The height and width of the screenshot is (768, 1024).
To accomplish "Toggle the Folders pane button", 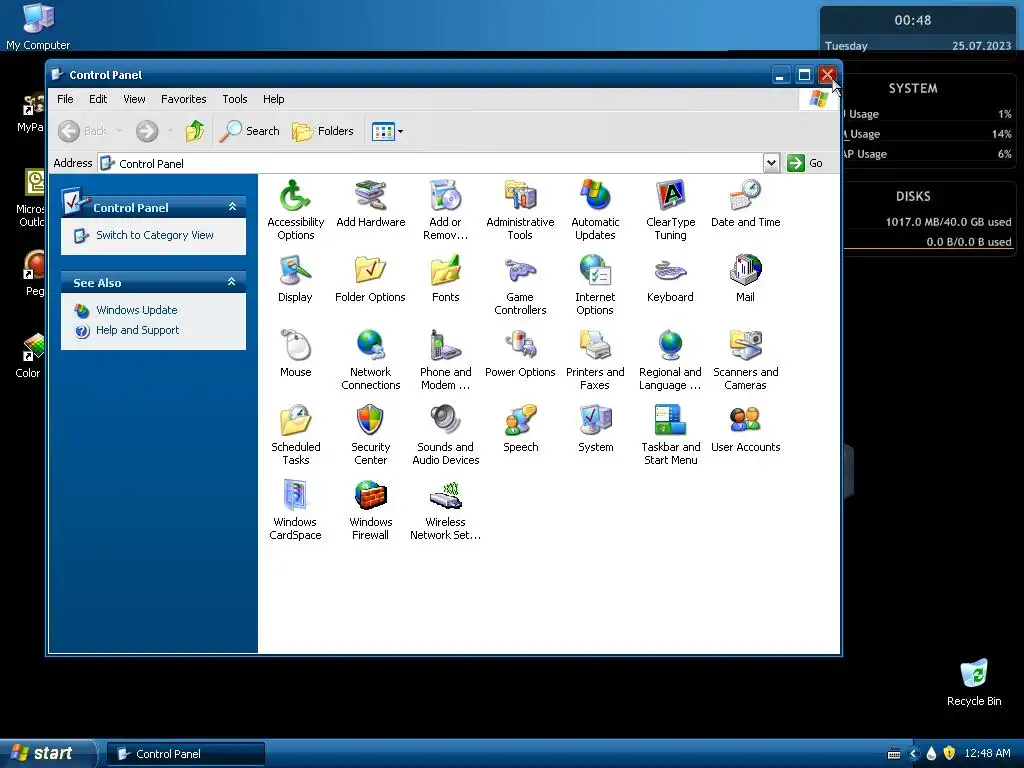I will [x=323, y=131].
